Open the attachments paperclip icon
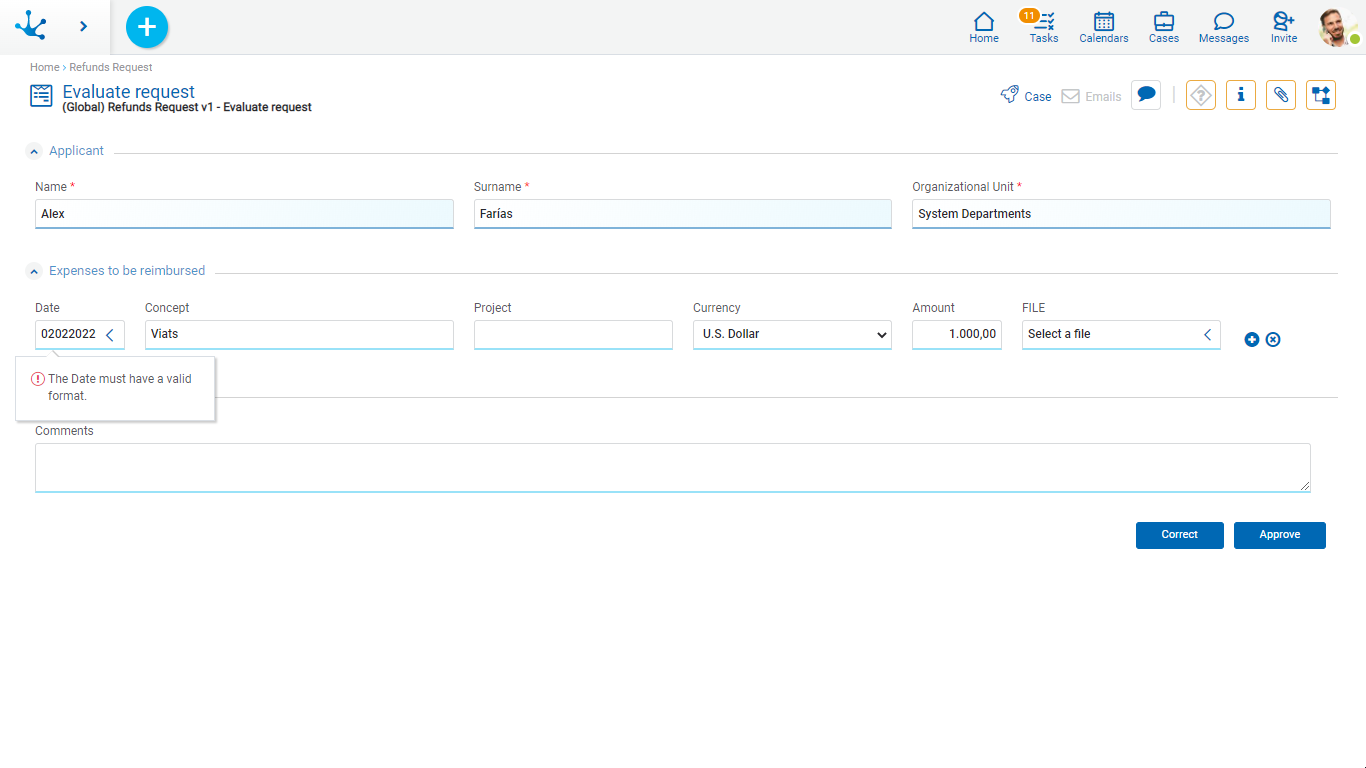The height and width of the screenshot is (768, 1366). (x=1281, y=95)
